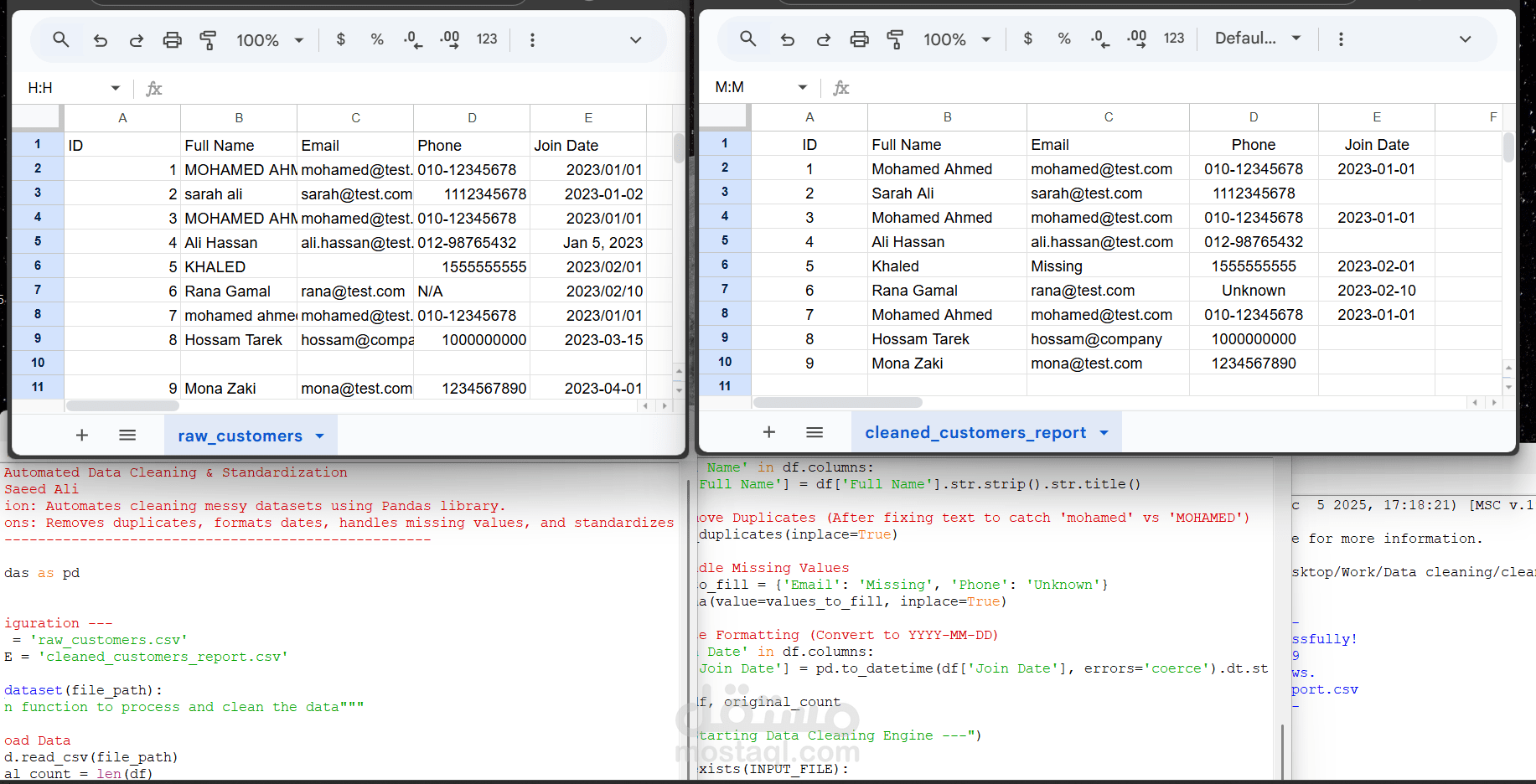Select the 'Unknown' phone cell in cleaned_customers_report
This screenshot has height=784, width=1536.
click(x=1254, y=291)
